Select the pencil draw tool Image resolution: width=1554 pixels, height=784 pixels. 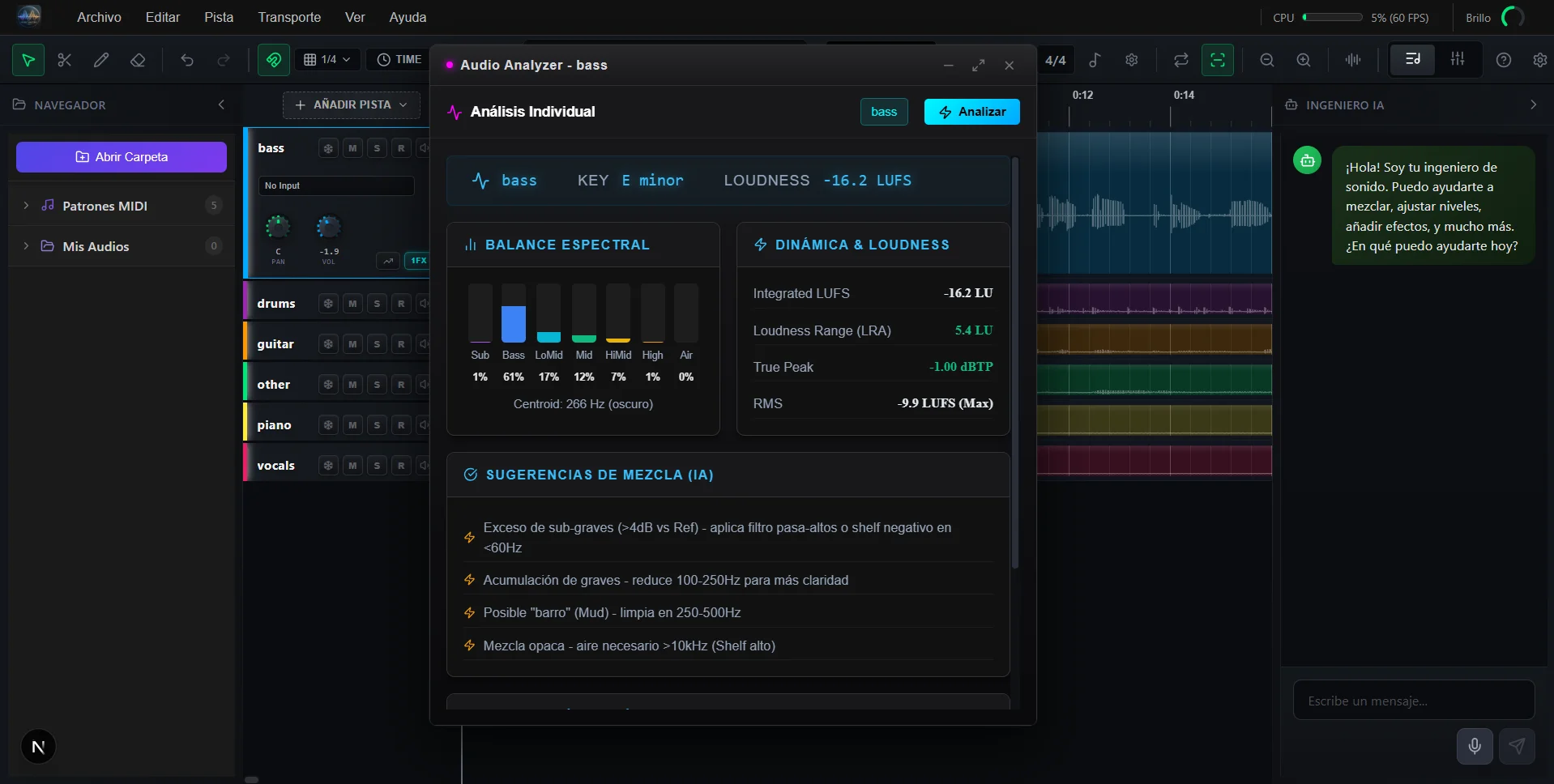pos(101,60)
